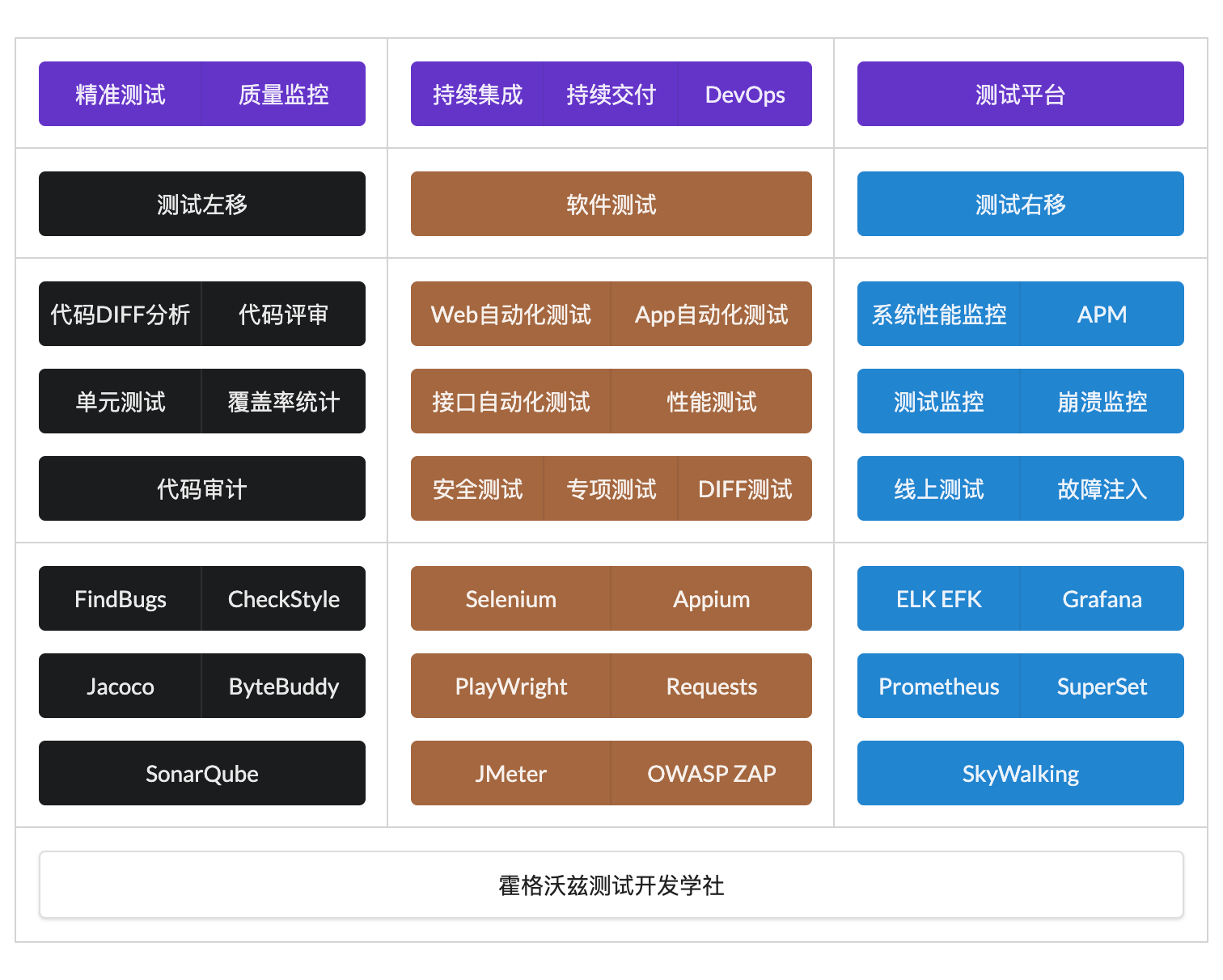The height and width of the screenshot is (980, 1223).
Task: Open 系统性能监控 button
Action: pyautogui.click(x=939, y=314)
